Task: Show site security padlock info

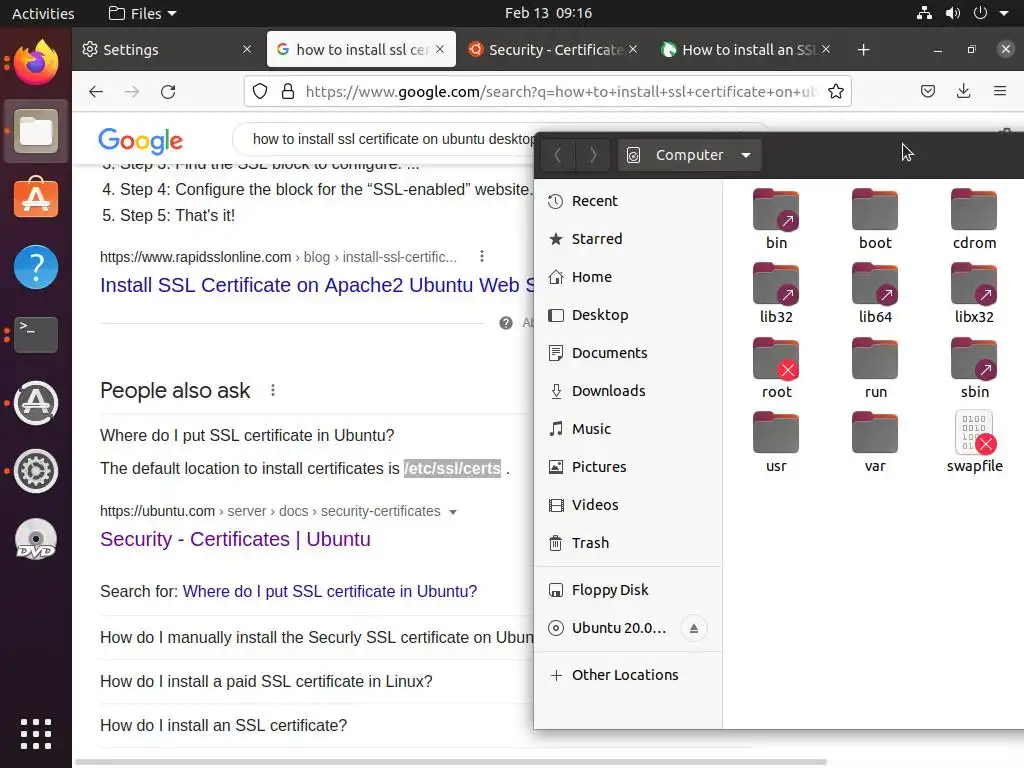Action: click(287, 91)
